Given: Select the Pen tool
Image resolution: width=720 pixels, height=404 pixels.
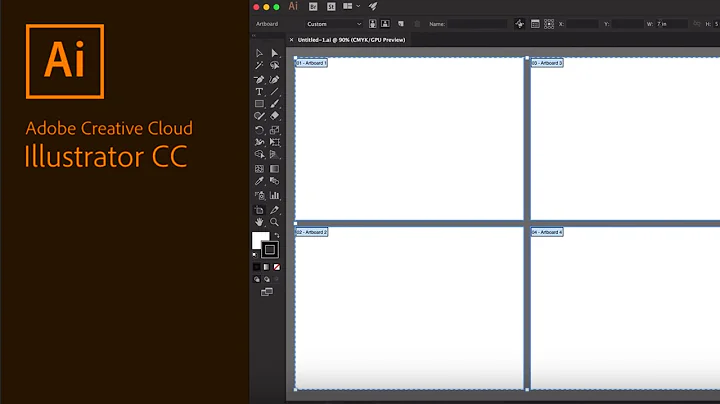Looking at the screenshot, I should [x=259, y=79].
